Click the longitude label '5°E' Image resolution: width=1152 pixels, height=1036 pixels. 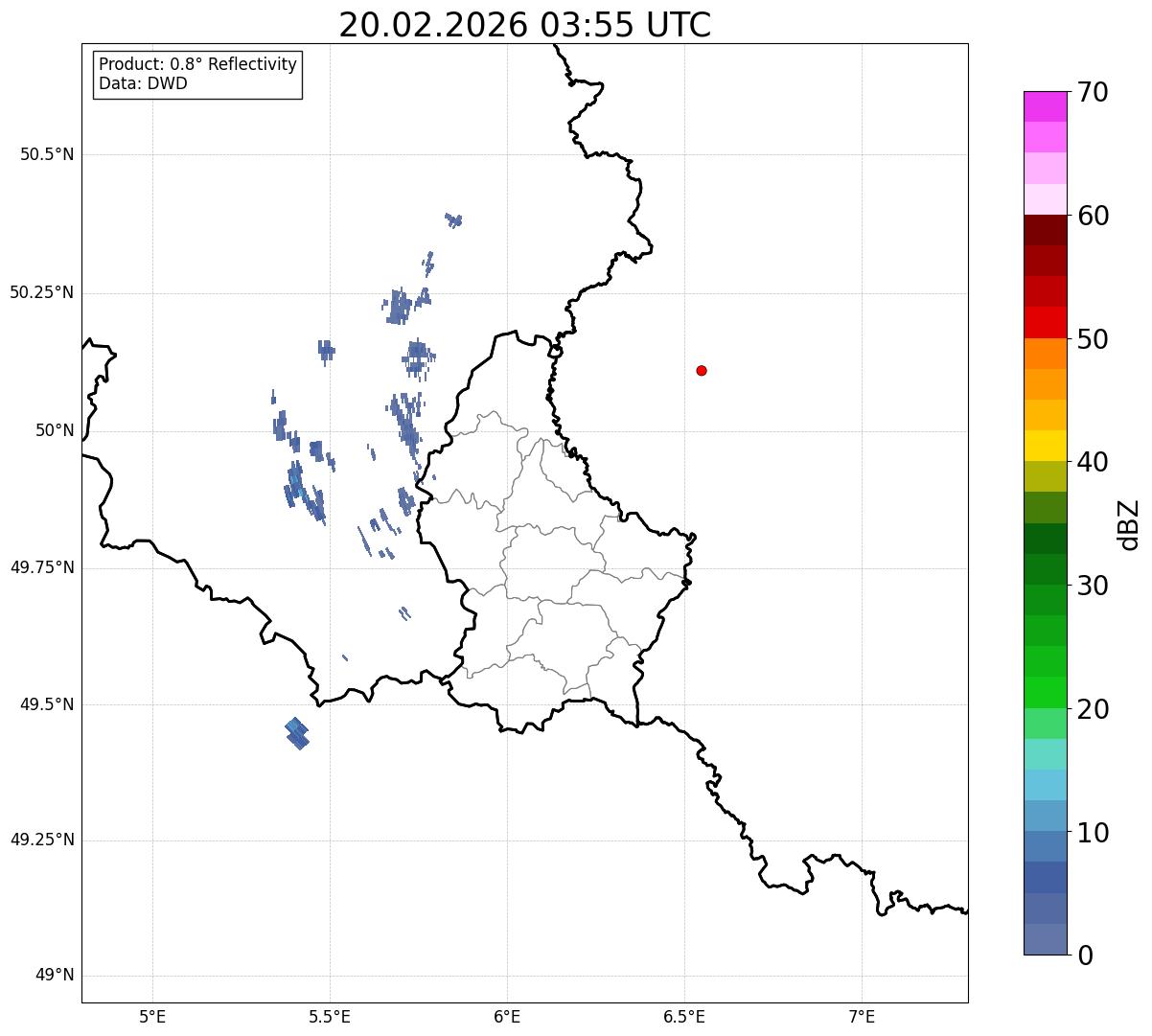coord(152,1016)
